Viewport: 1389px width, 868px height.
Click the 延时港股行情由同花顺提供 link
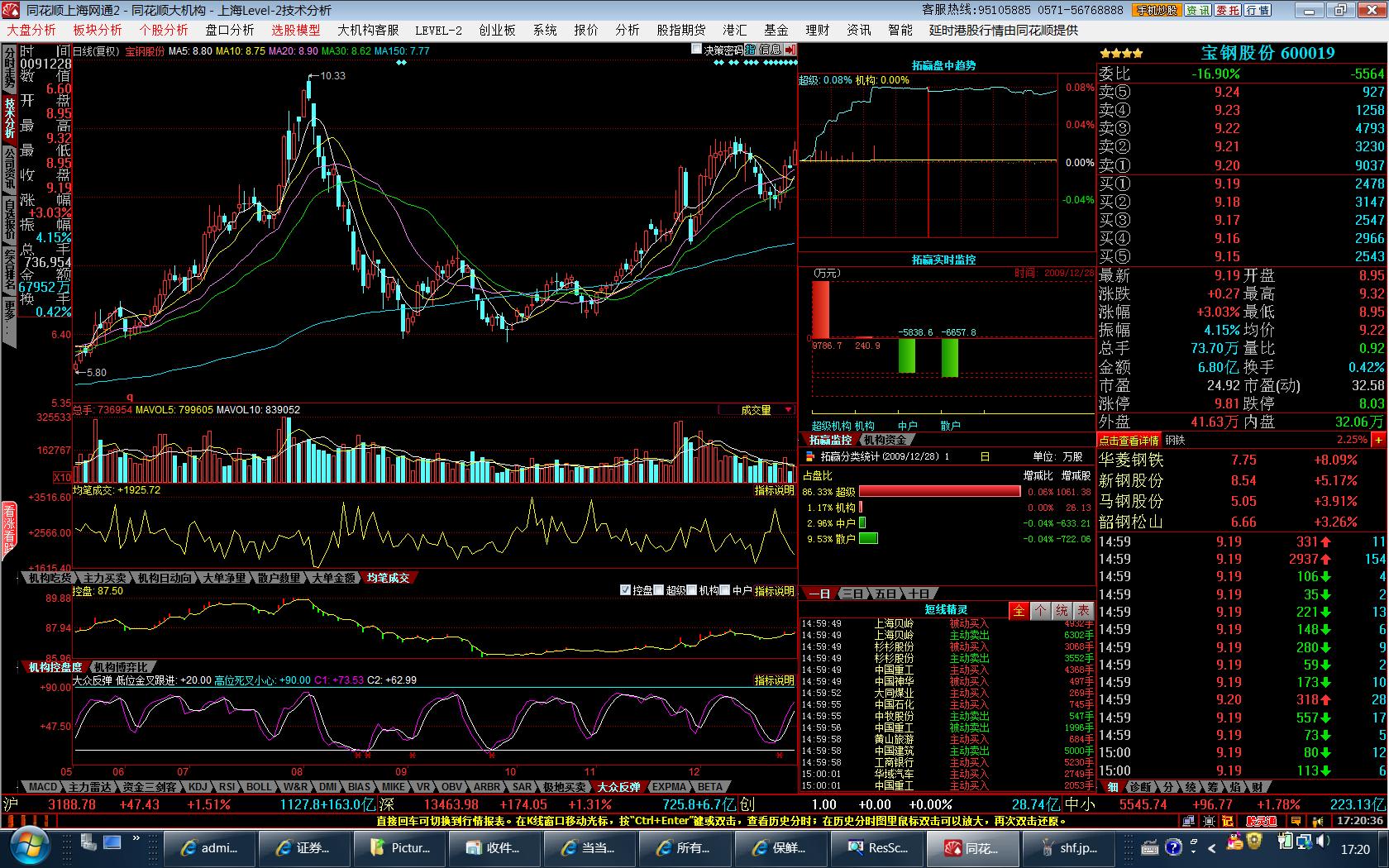1003,30
